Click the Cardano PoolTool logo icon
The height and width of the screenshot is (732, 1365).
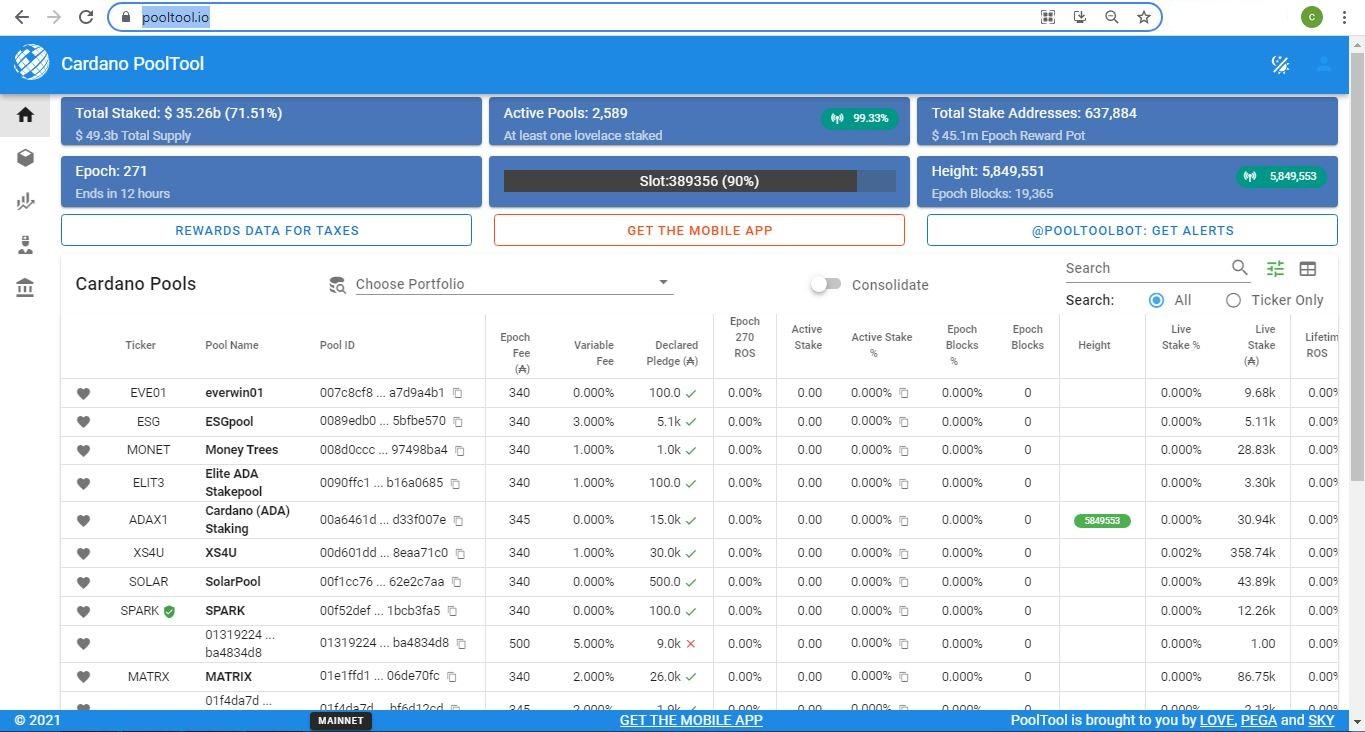click(x=32, y=63)
